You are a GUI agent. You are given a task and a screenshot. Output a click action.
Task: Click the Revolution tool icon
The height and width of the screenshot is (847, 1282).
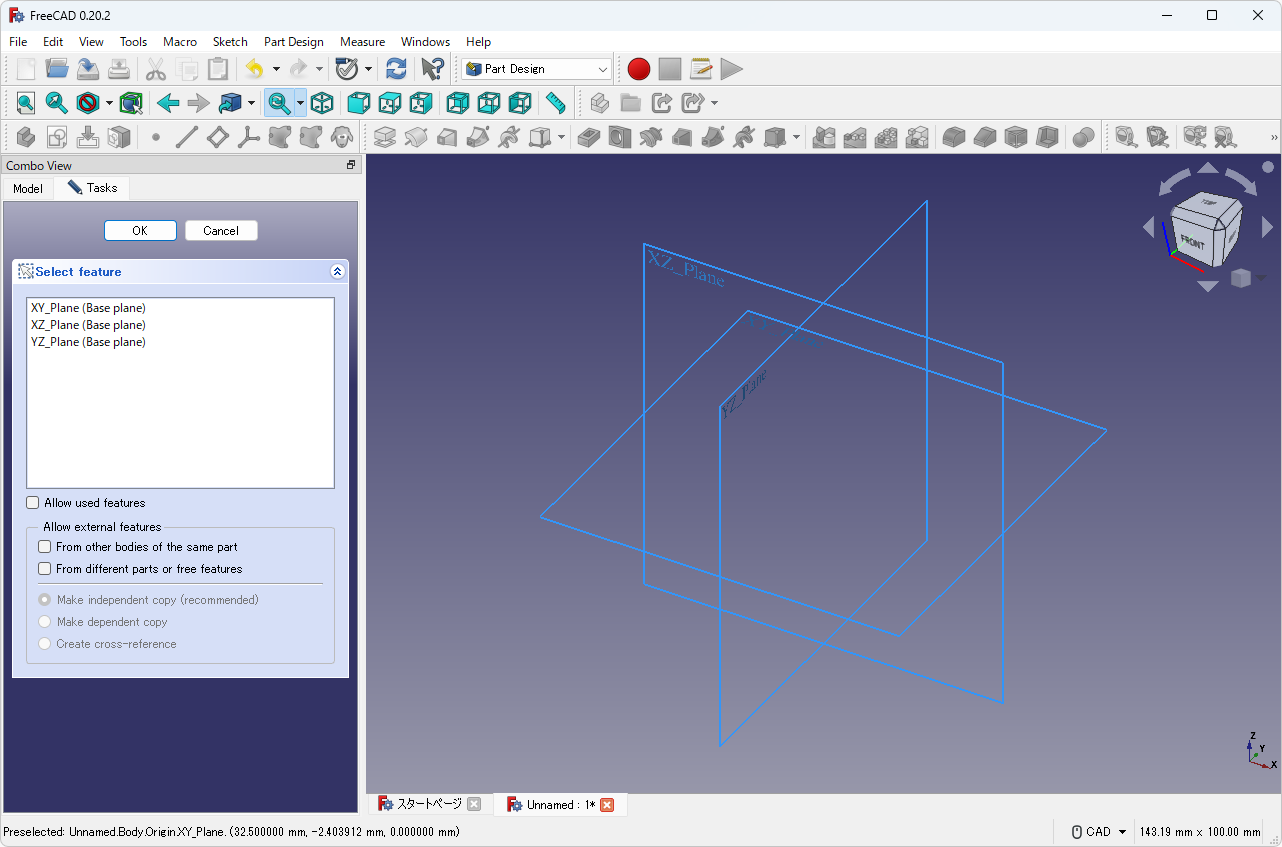(x=417, y=137)
